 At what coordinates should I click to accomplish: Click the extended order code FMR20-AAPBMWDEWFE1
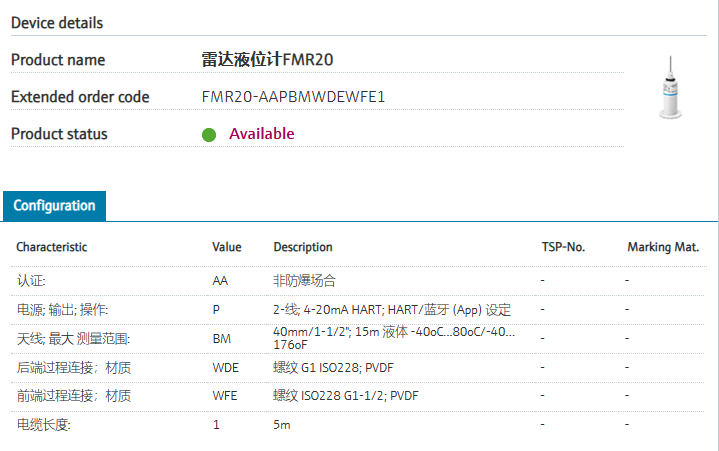coord(293,97)
